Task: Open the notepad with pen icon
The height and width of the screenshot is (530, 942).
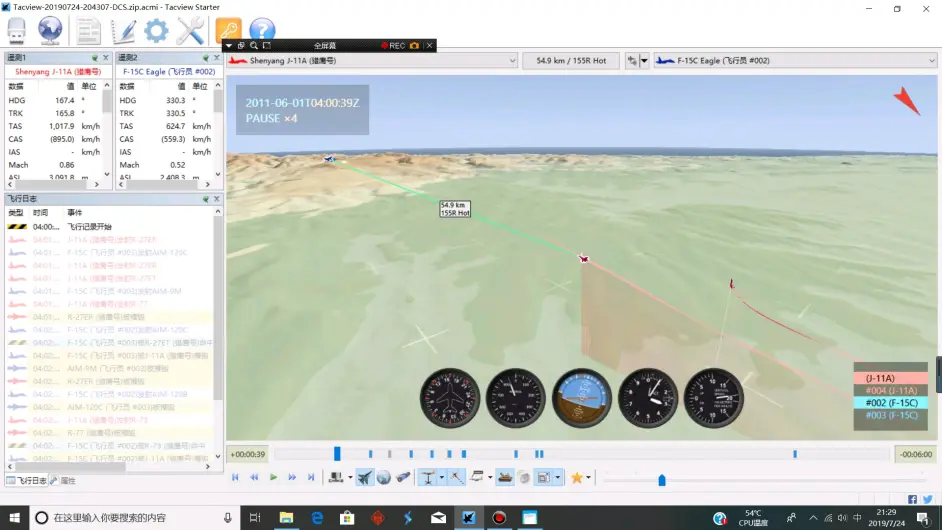Action: click(123, 31)
